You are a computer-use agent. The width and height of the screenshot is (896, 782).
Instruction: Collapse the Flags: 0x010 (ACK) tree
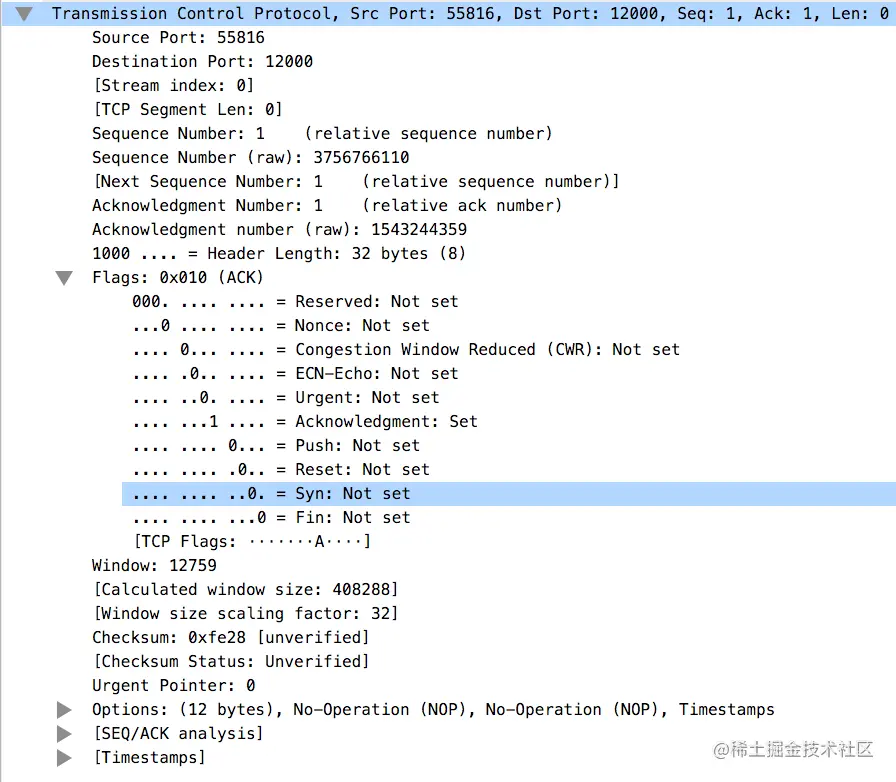point(64,278)
